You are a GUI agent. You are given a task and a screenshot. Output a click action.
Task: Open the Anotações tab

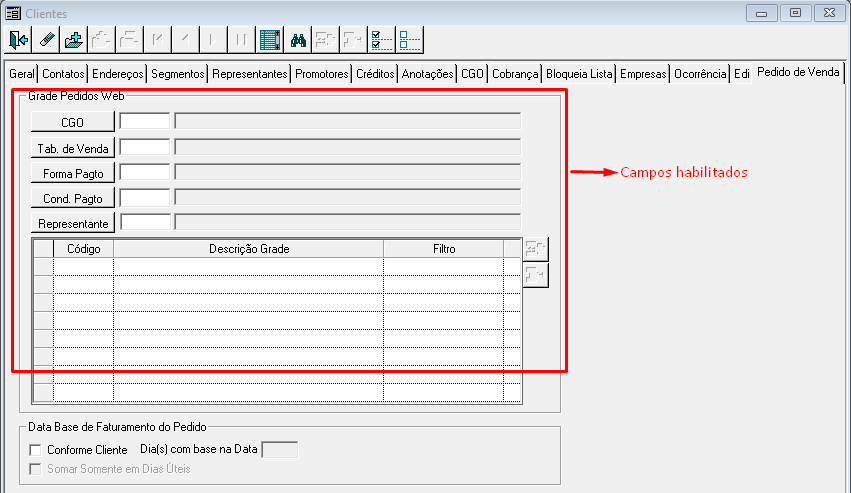point(428,74)
